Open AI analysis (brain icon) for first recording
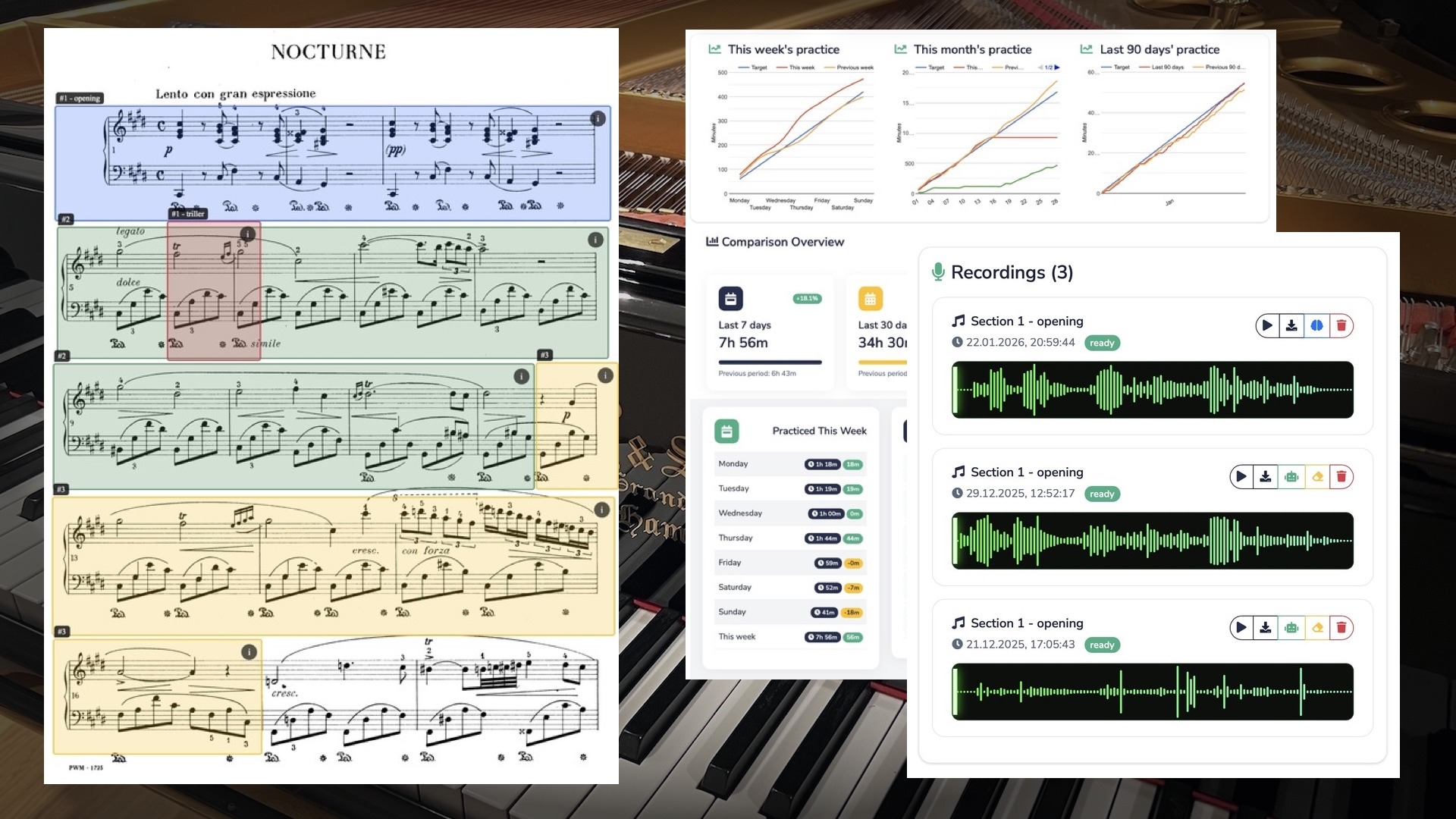Viewport: 1456px width, 819px height. click(x=1317, y=325)
